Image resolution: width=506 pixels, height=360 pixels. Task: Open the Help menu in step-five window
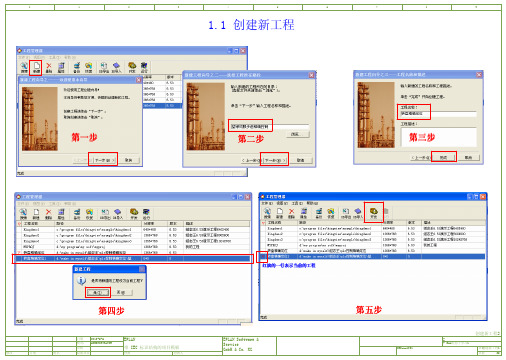point(312,203)
